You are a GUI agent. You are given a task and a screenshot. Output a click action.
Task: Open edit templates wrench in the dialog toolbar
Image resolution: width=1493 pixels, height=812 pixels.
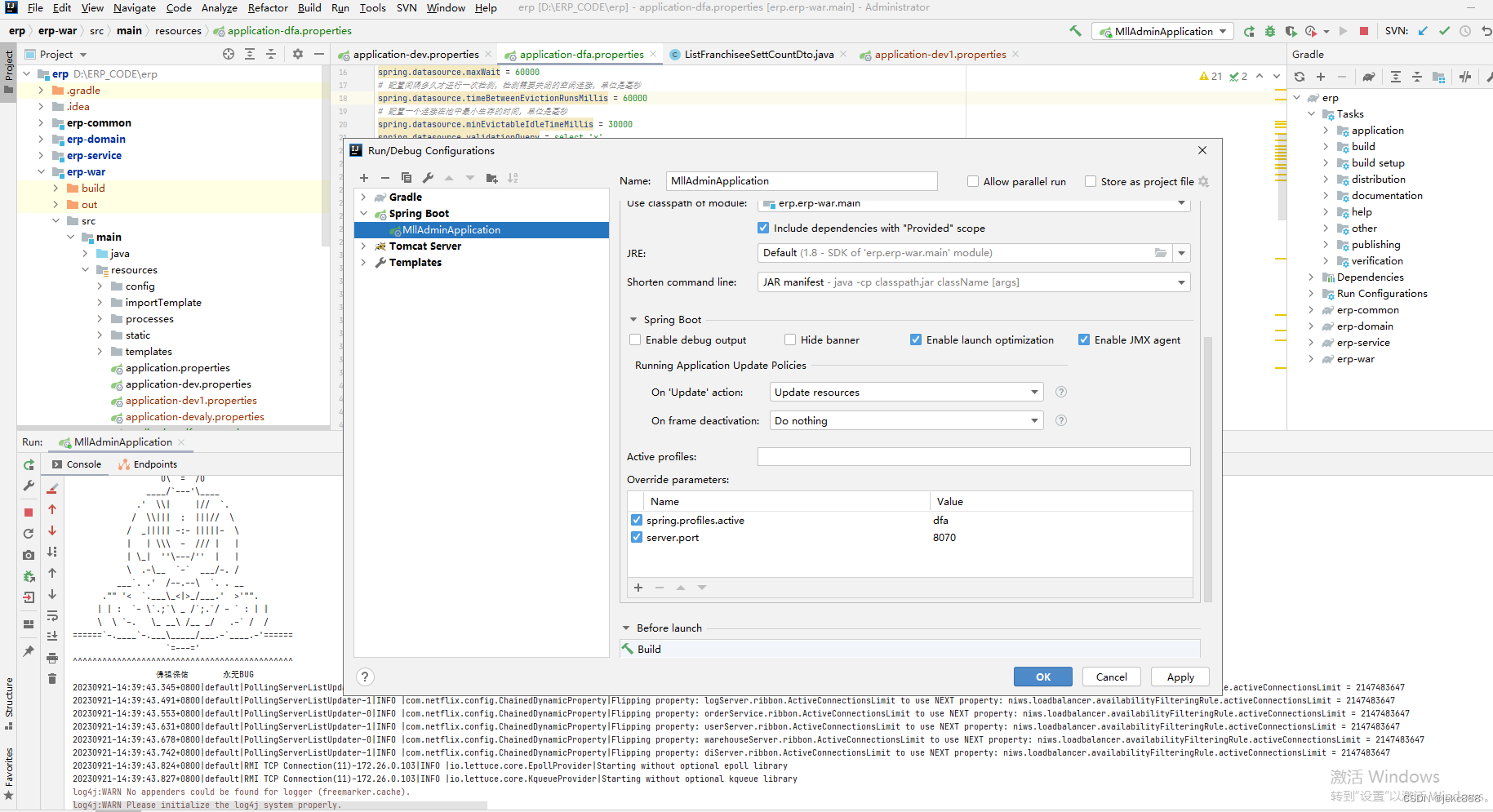[428, 178]
